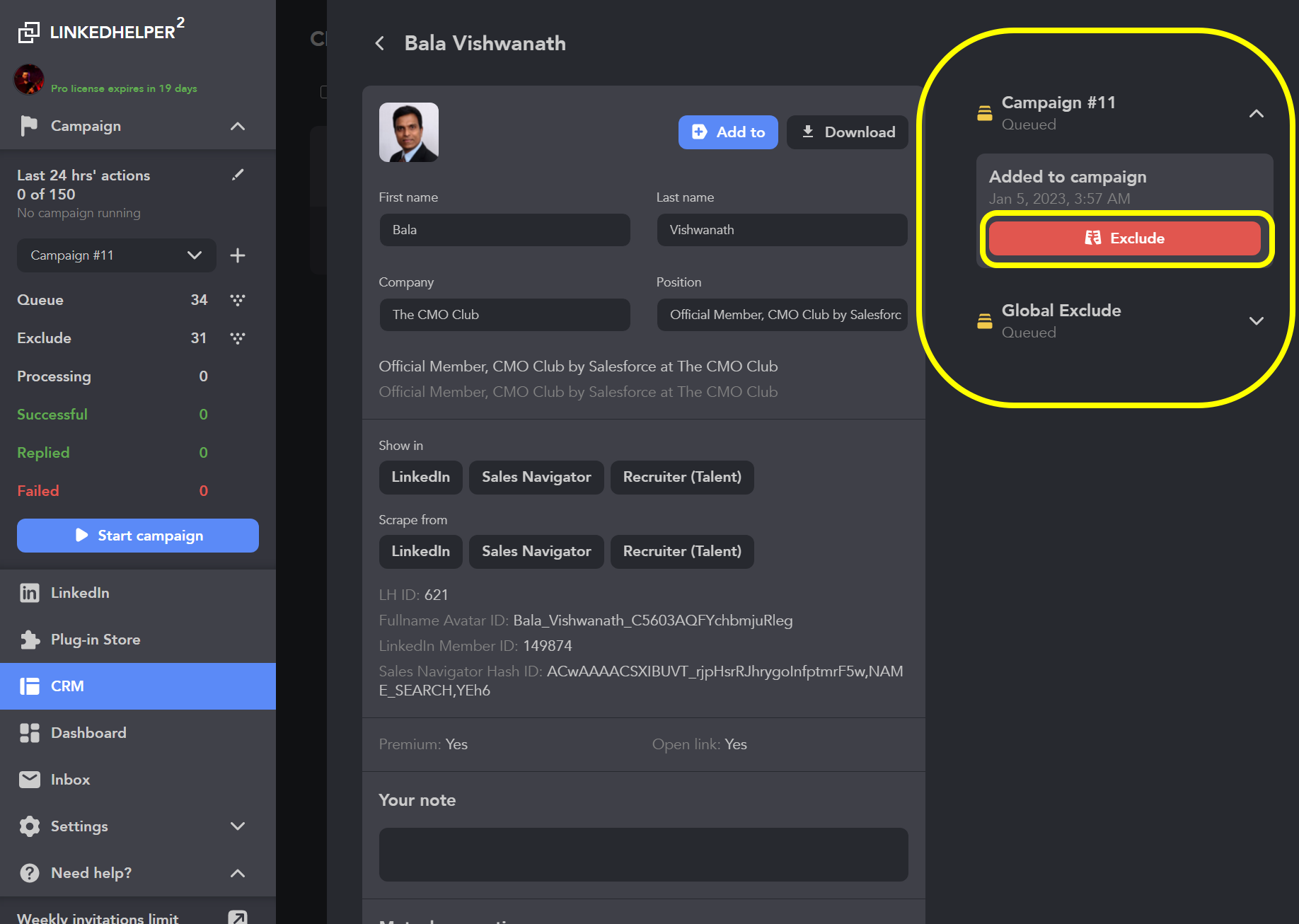Screen dimensions: 1299x924
Task: Click the back arrow beside Bala Vishwanath
Action: pos(380,44)
